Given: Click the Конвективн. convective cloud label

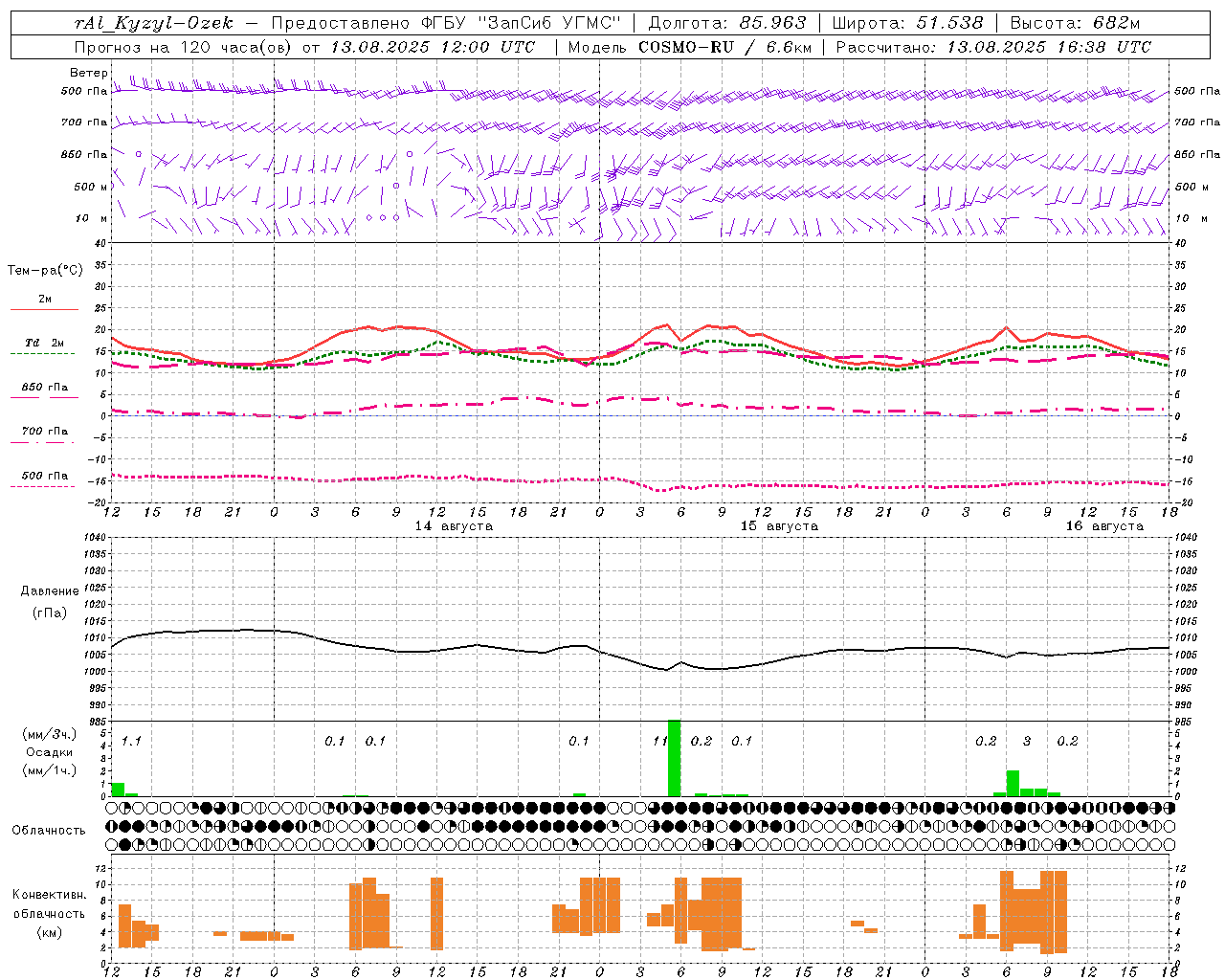Looking at the screenshot, I should [x=49, y=895].
